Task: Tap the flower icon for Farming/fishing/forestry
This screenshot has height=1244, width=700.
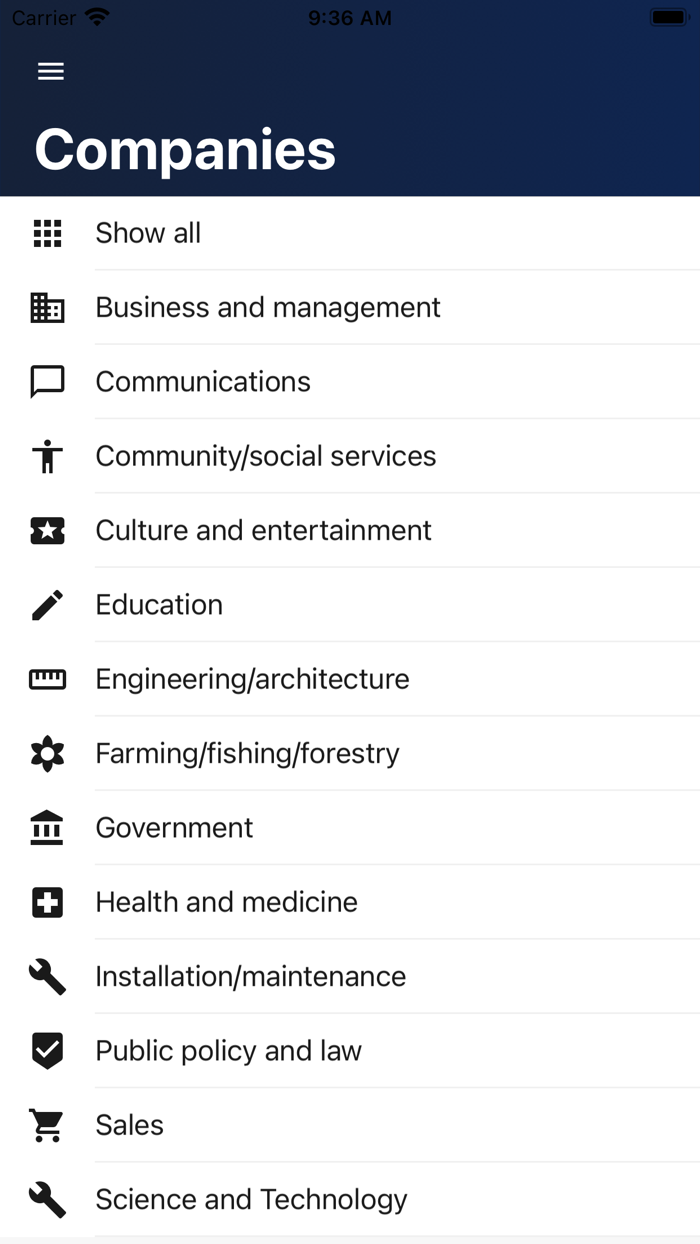Action: 47,754
